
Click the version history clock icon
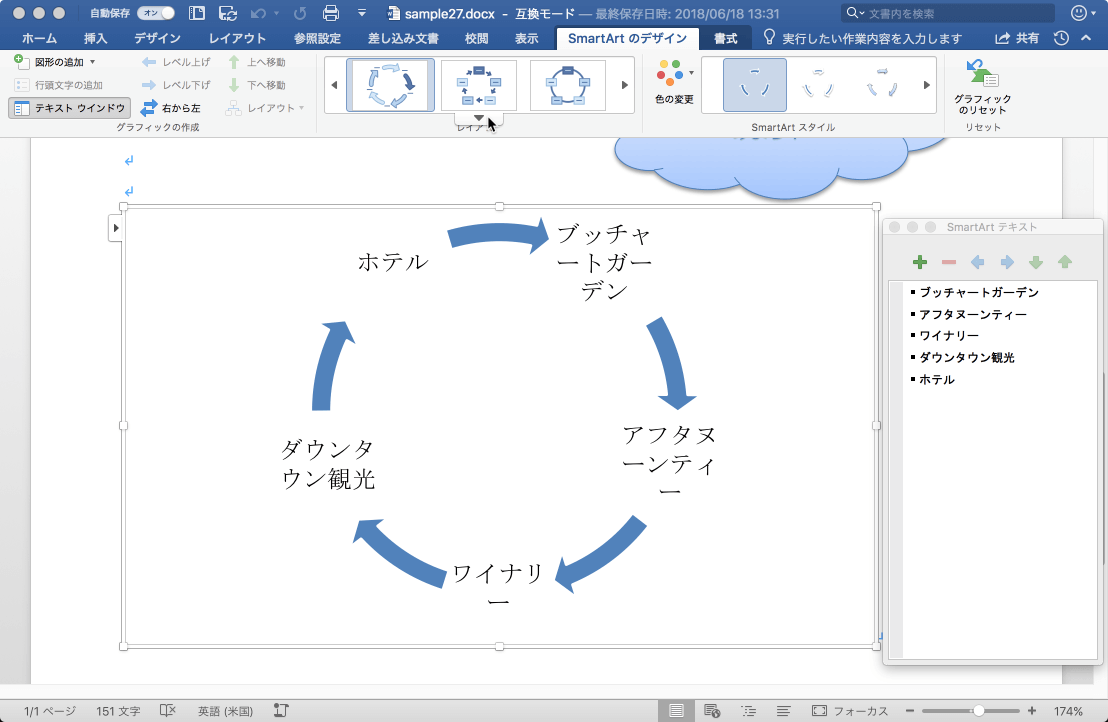pyautogui.click(x=1061, y=38)
